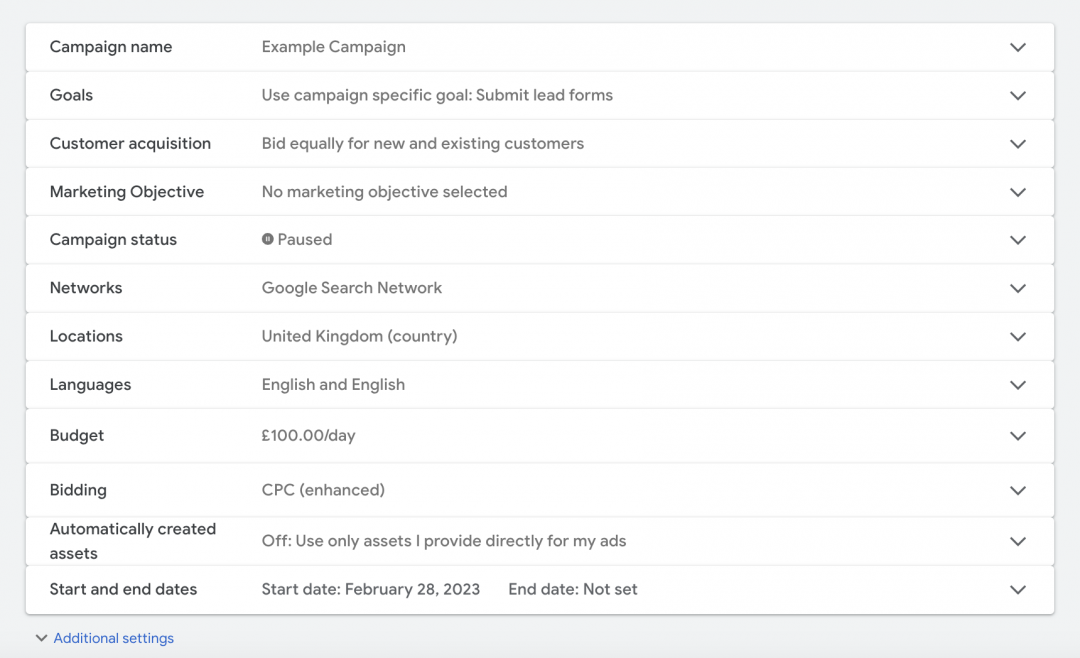Open Budget settings chevron
This screenshot has height=658, width=1080.
tap(1018, 436)
